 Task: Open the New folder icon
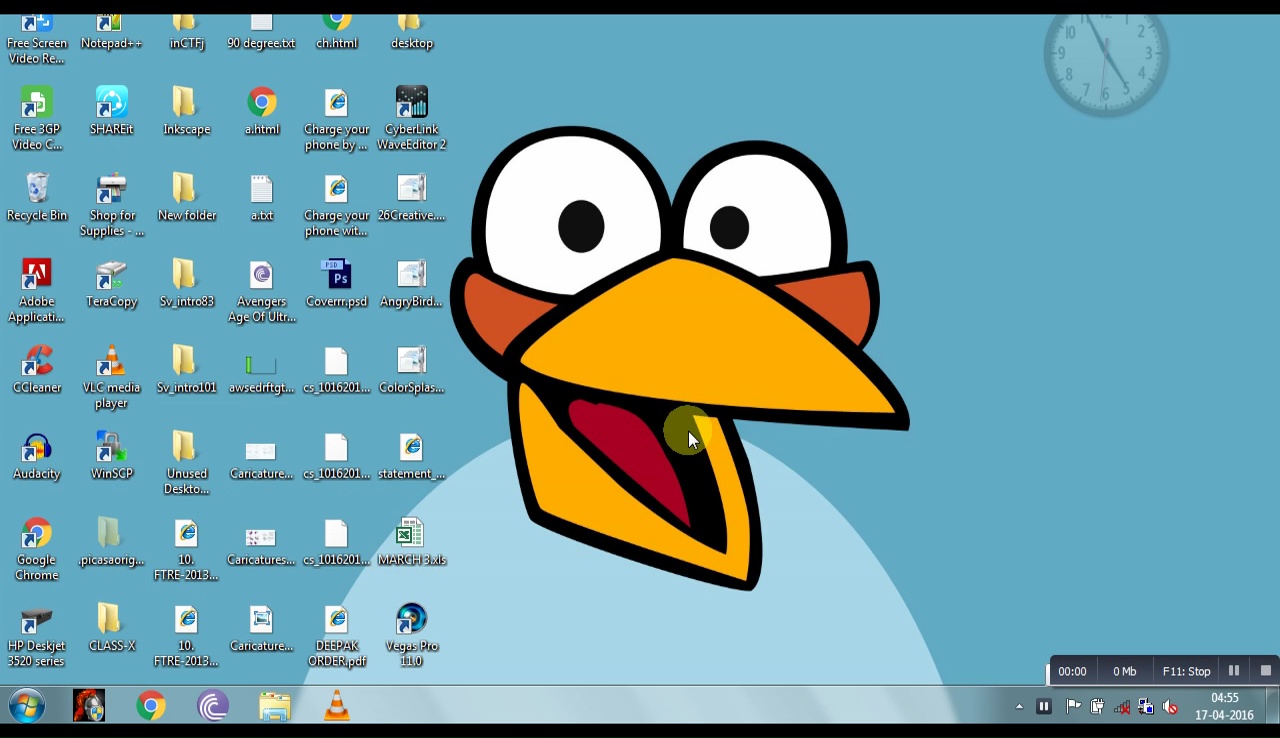pos(186,197)
